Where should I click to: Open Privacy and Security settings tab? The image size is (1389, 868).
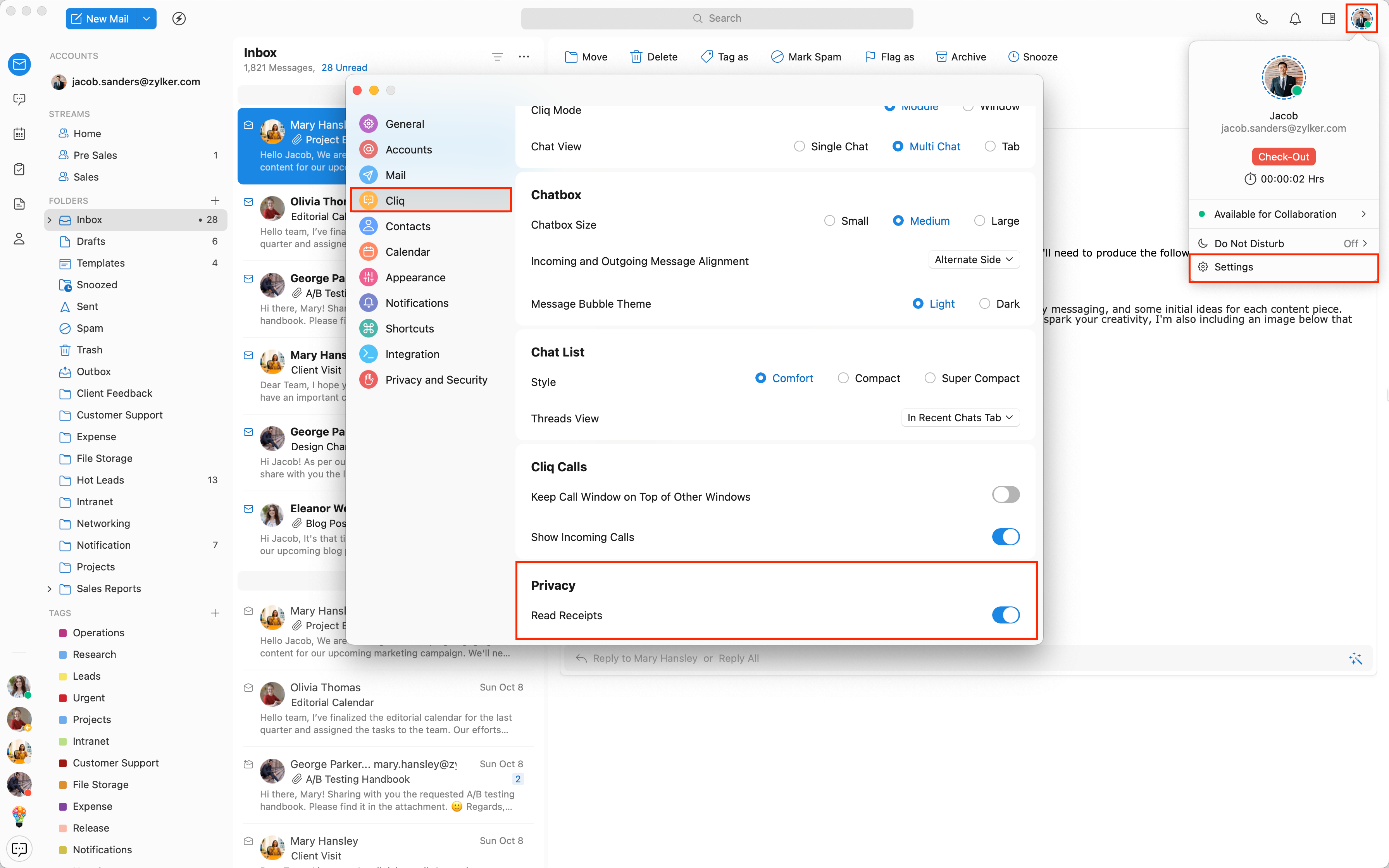tap(436, 379)
